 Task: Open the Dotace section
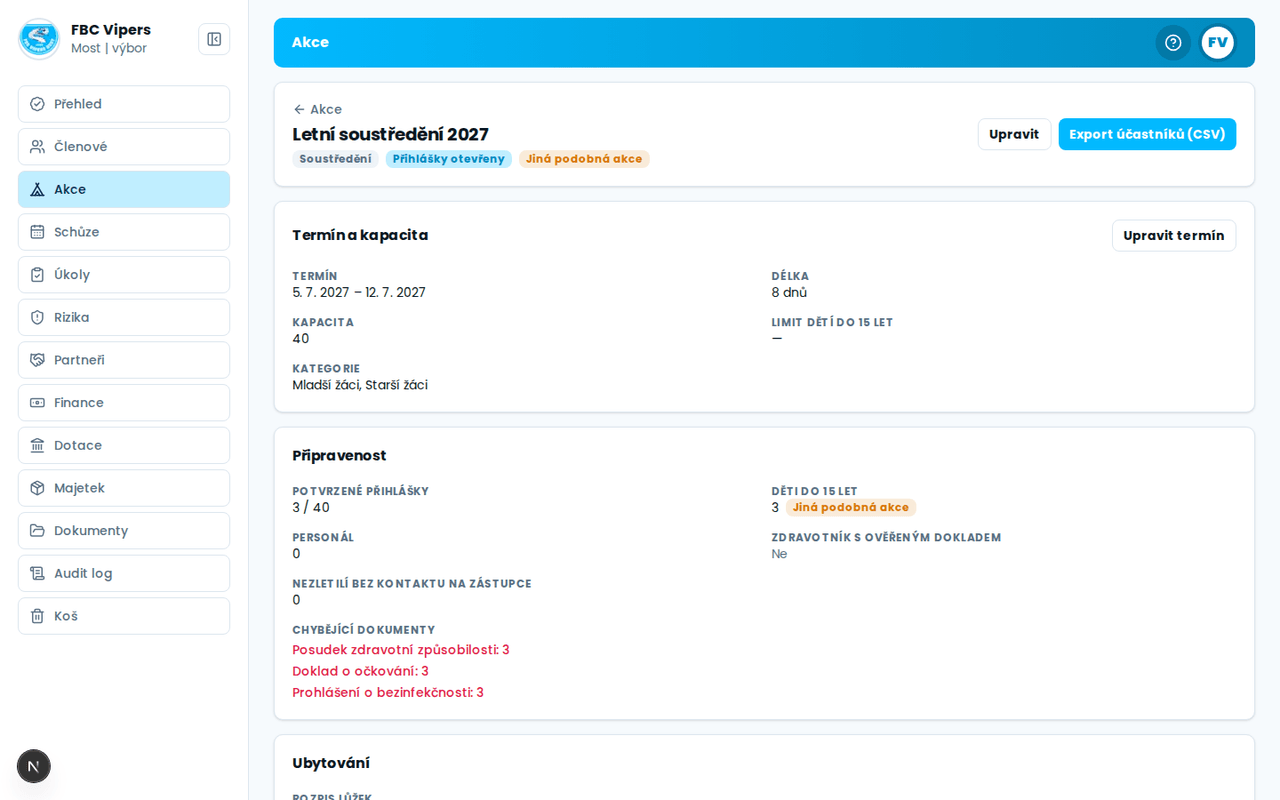coord(124,445)
